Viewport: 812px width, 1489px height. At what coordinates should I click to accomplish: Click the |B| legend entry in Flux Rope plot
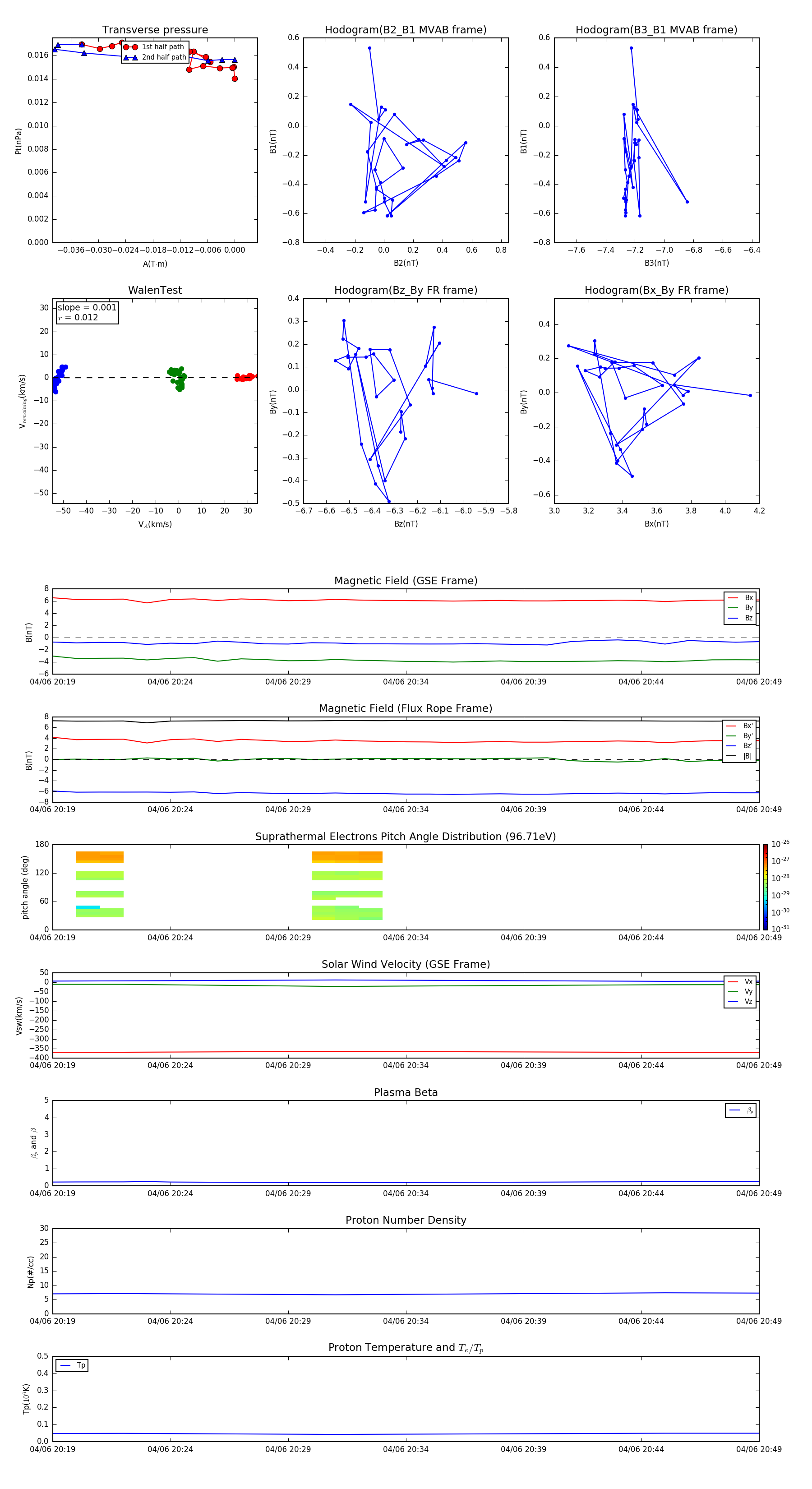740,756
